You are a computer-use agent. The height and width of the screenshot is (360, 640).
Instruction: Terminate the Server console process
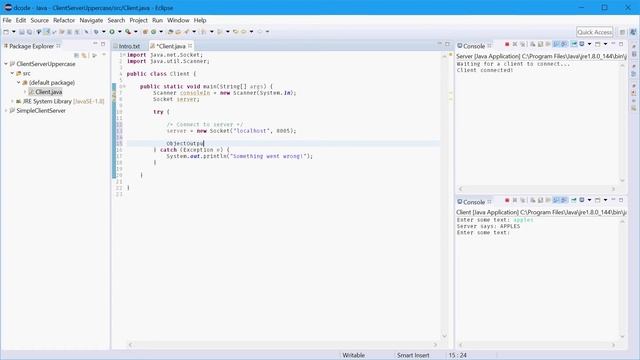coord(507,44)
